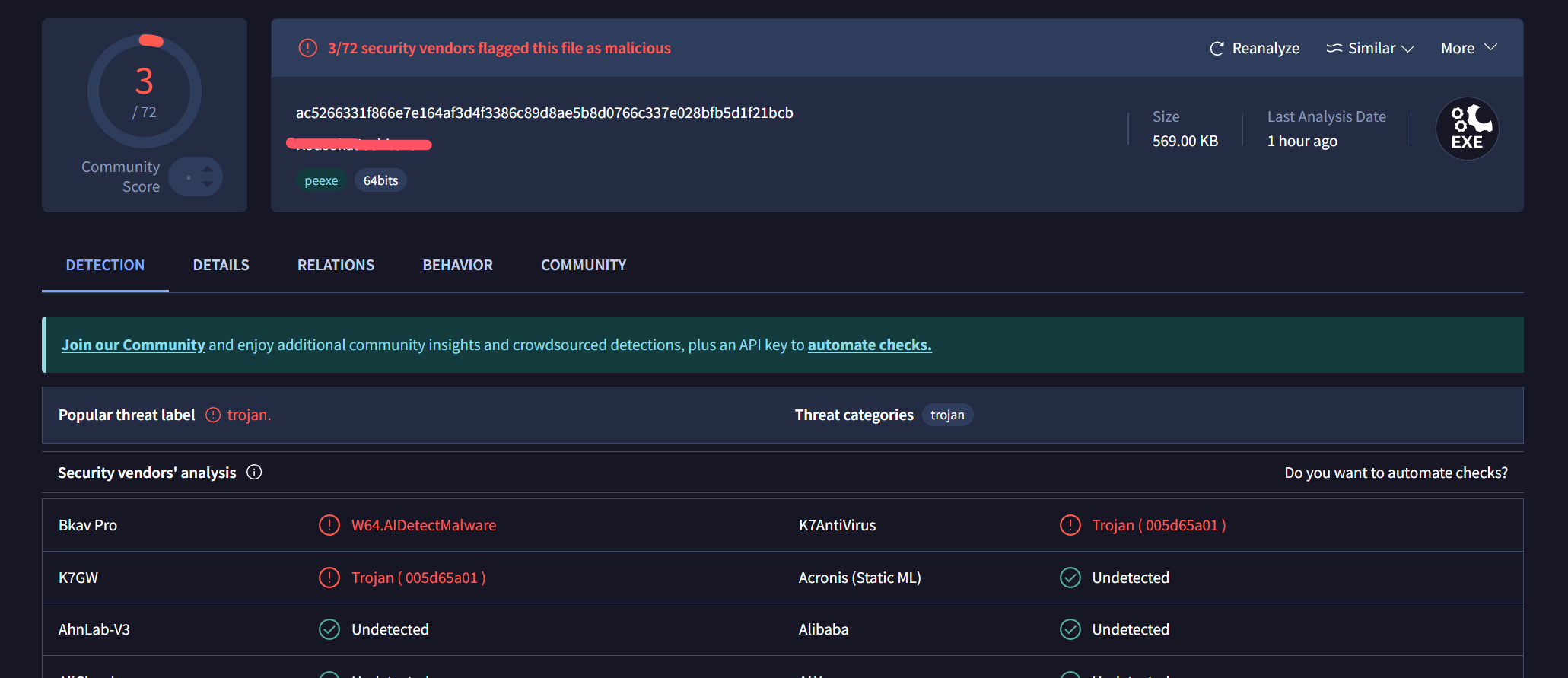Click the detection score circle 3/72
1568x678 pixels.
144,91
